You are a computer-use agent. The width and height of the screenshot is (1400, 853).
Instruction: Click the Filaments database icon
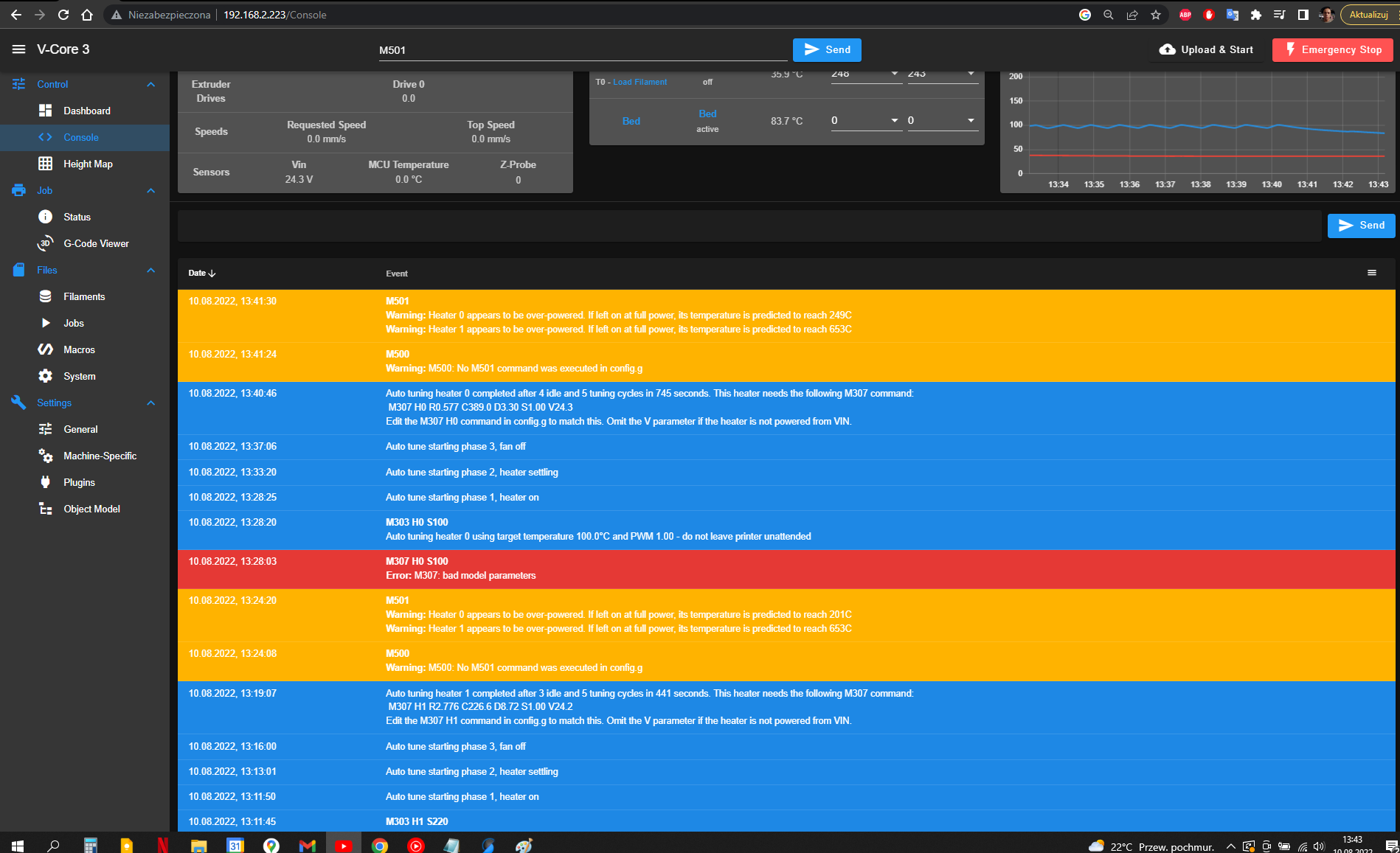[x=45, y=296]
